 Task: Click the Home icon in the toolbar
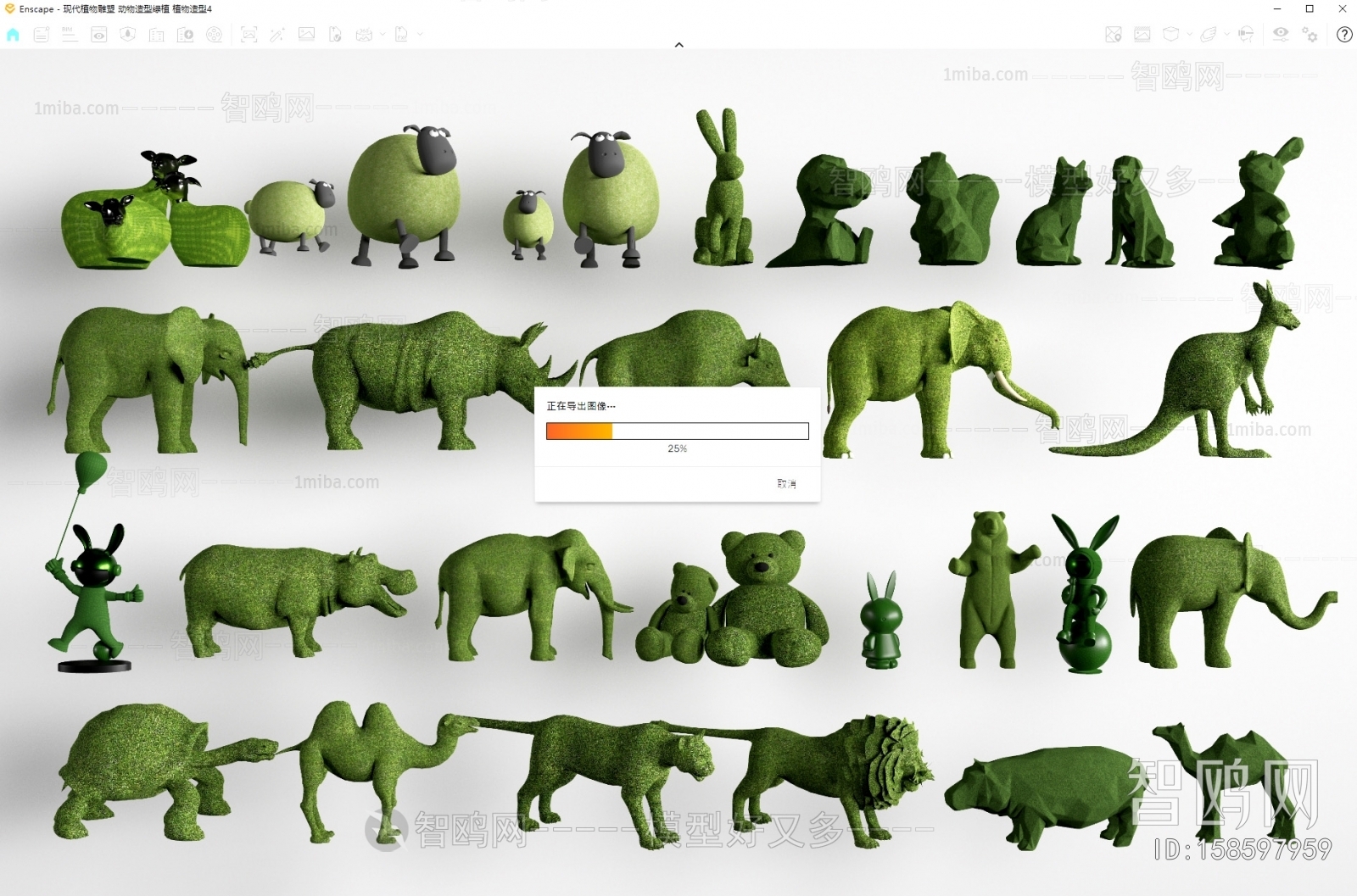[13, 35]
